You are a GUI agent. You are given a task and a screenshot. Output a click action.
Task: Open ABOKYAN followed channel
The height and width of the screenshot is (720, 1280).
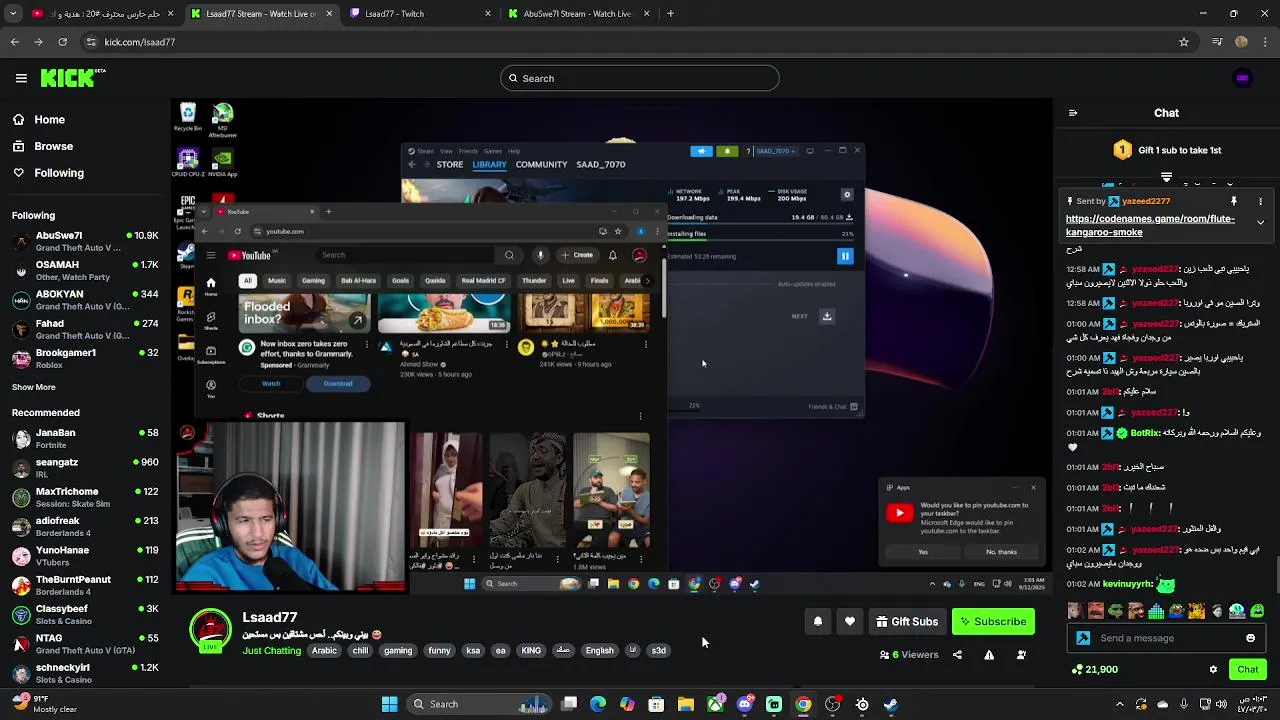click(85, 300)
